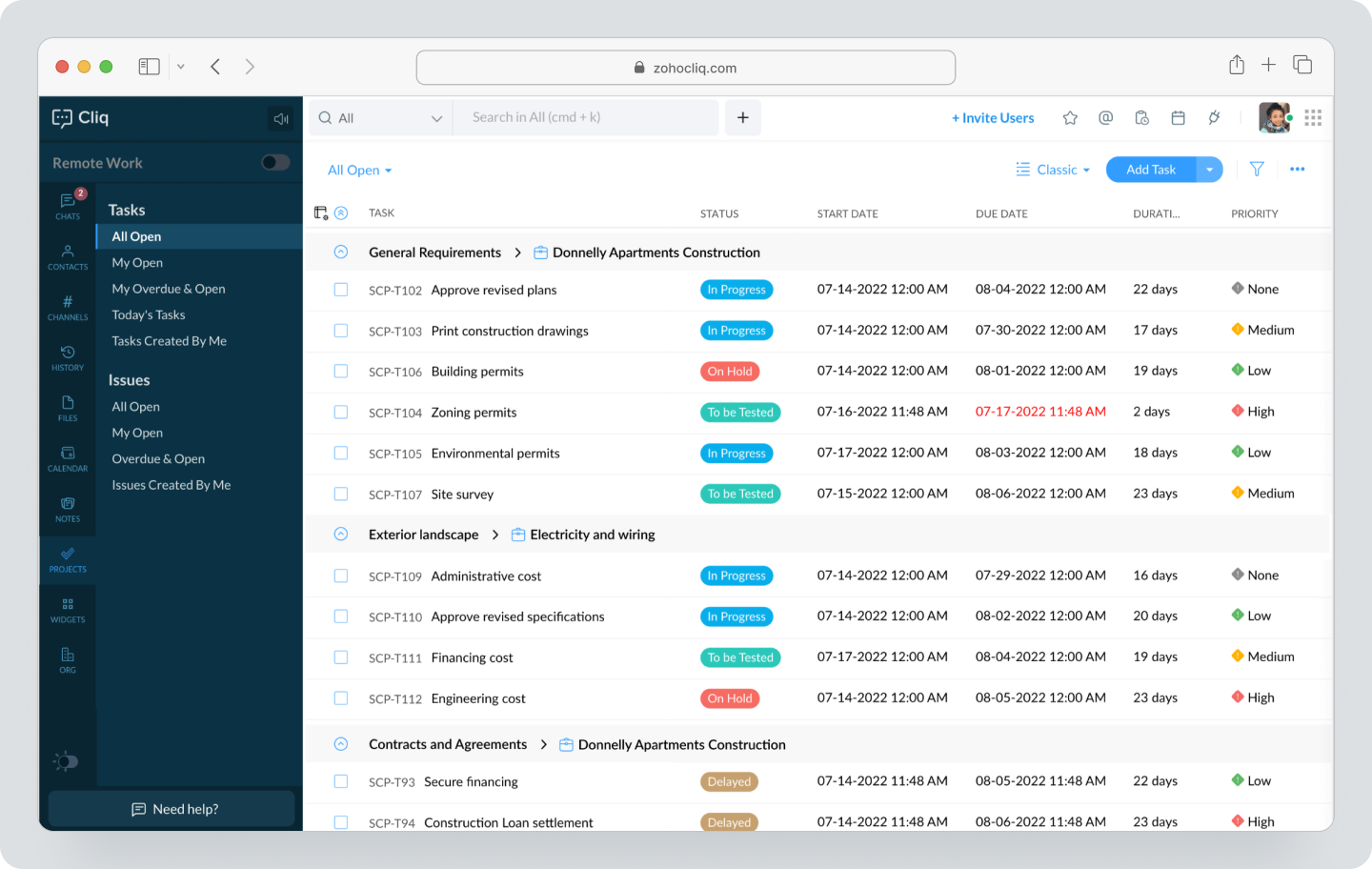1372x869 pixels.
Task: Open the Channels section
Action: (67, 309)
